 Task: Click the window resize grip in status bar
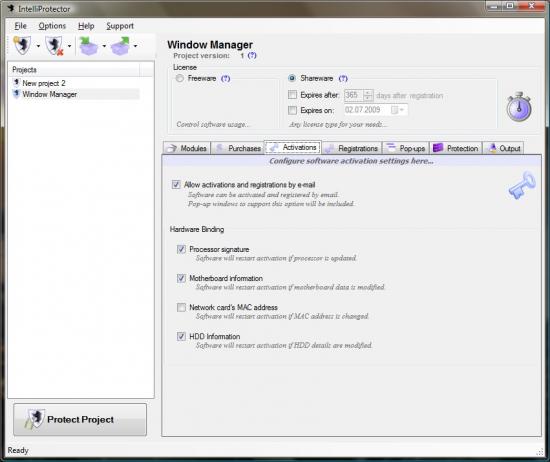(x=540, y=453)
